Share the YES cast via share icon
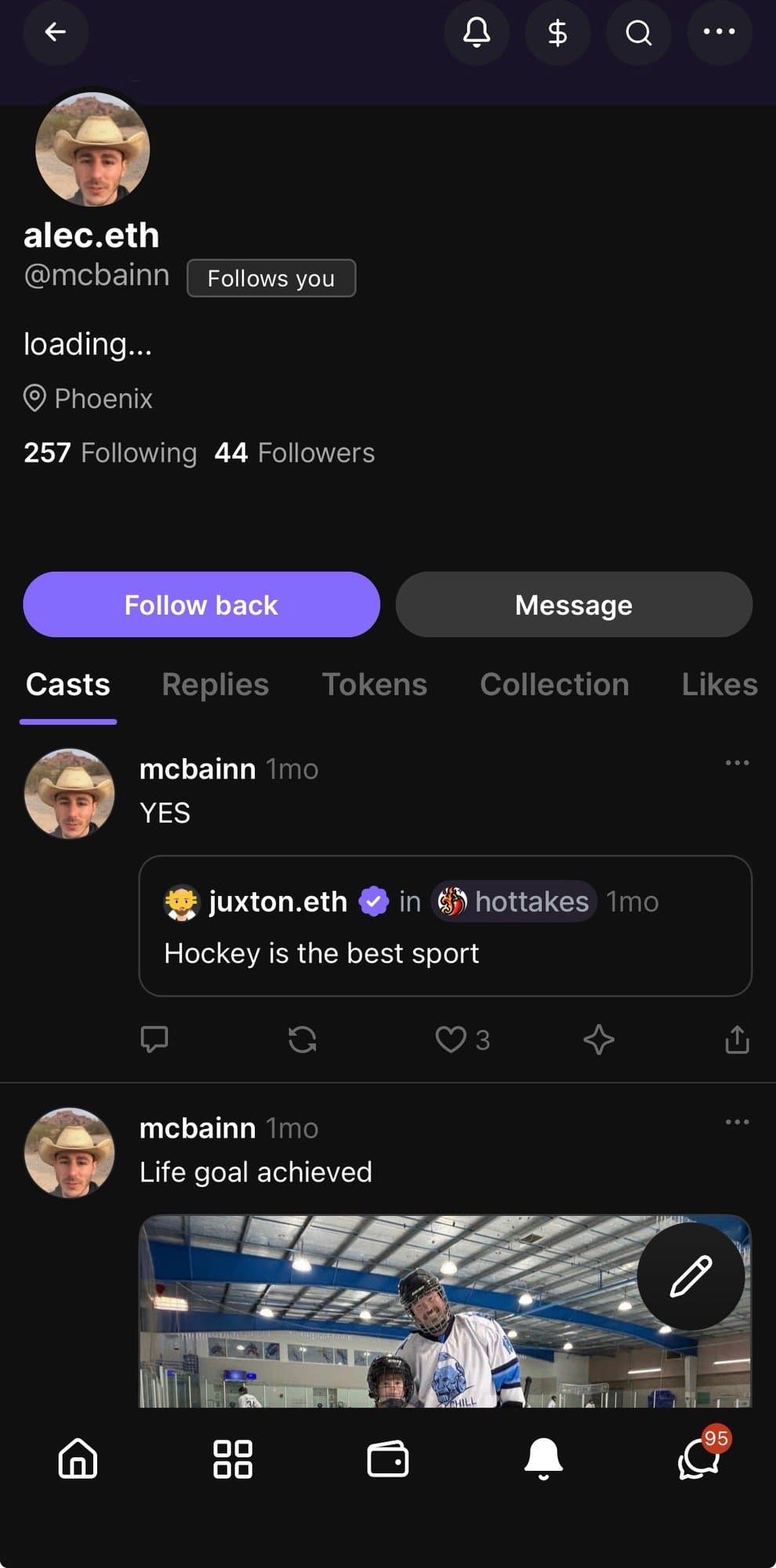Image resolution: width=776 pixels, height=1568 pixels. click(737, 1040)
